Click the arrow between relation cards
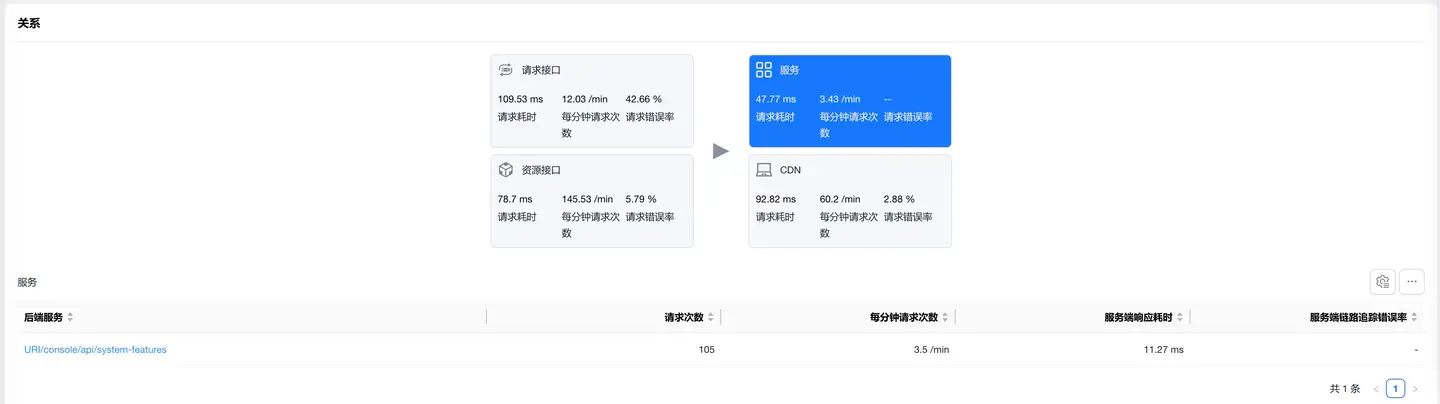1440x404 pixels. (x=721, y=151)
